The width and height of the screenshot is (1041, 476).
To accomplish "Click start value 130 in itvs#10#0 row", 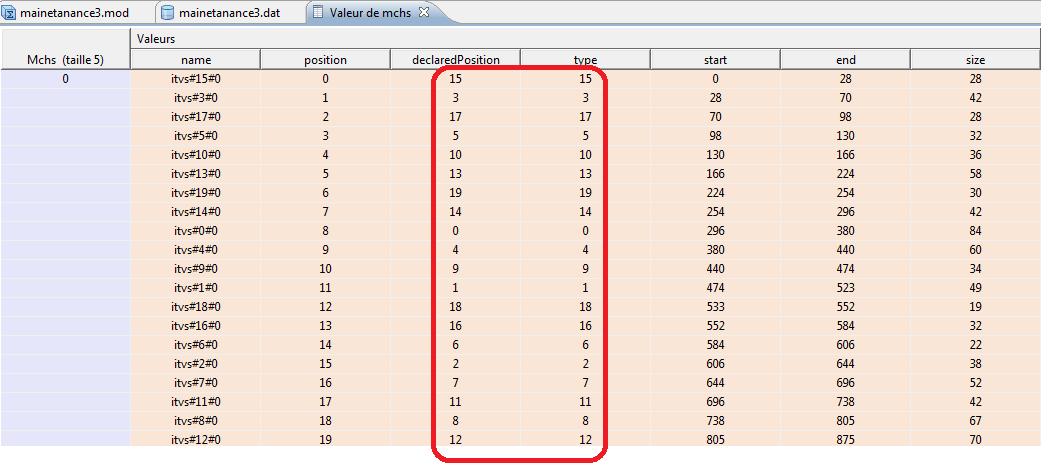I will point(715,155).
